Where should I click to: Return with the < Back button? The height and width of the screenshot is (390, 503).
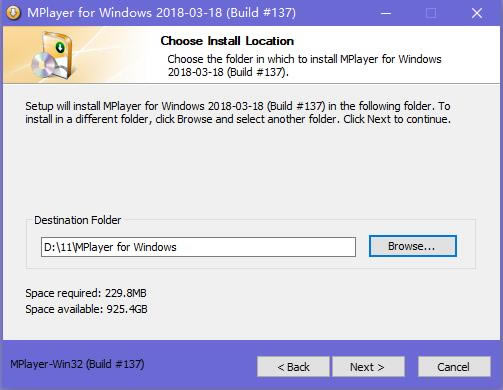293,367
